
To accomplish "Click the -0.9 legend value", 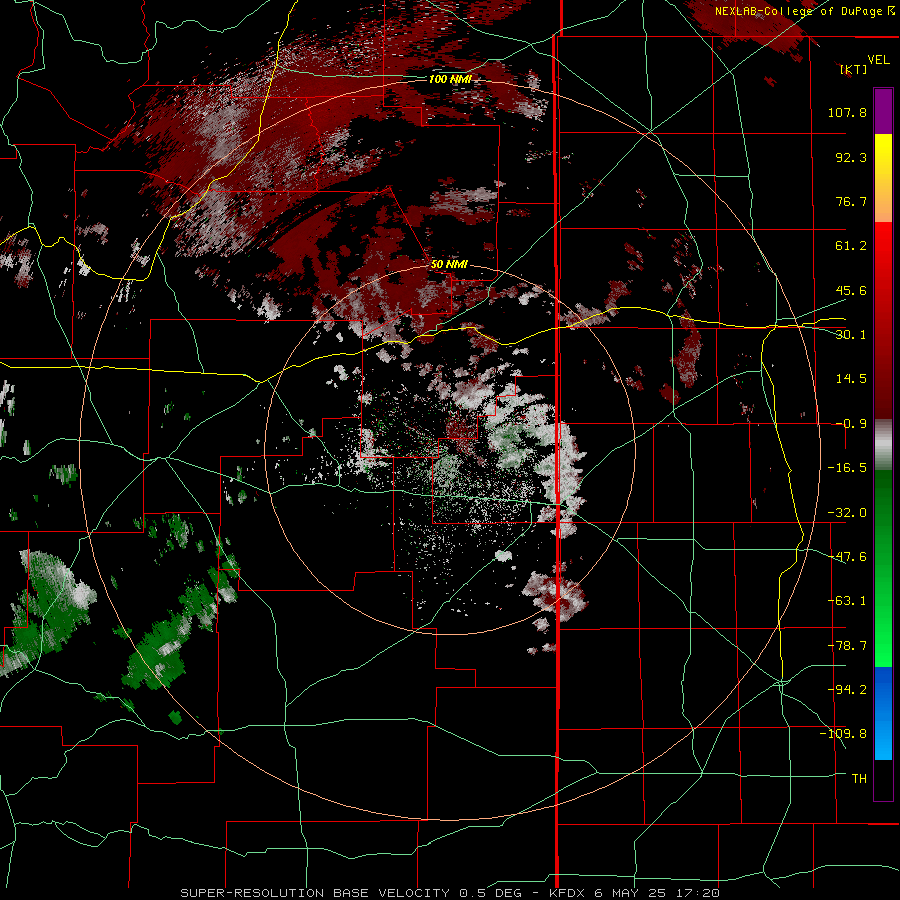I will tap(851, 424).
